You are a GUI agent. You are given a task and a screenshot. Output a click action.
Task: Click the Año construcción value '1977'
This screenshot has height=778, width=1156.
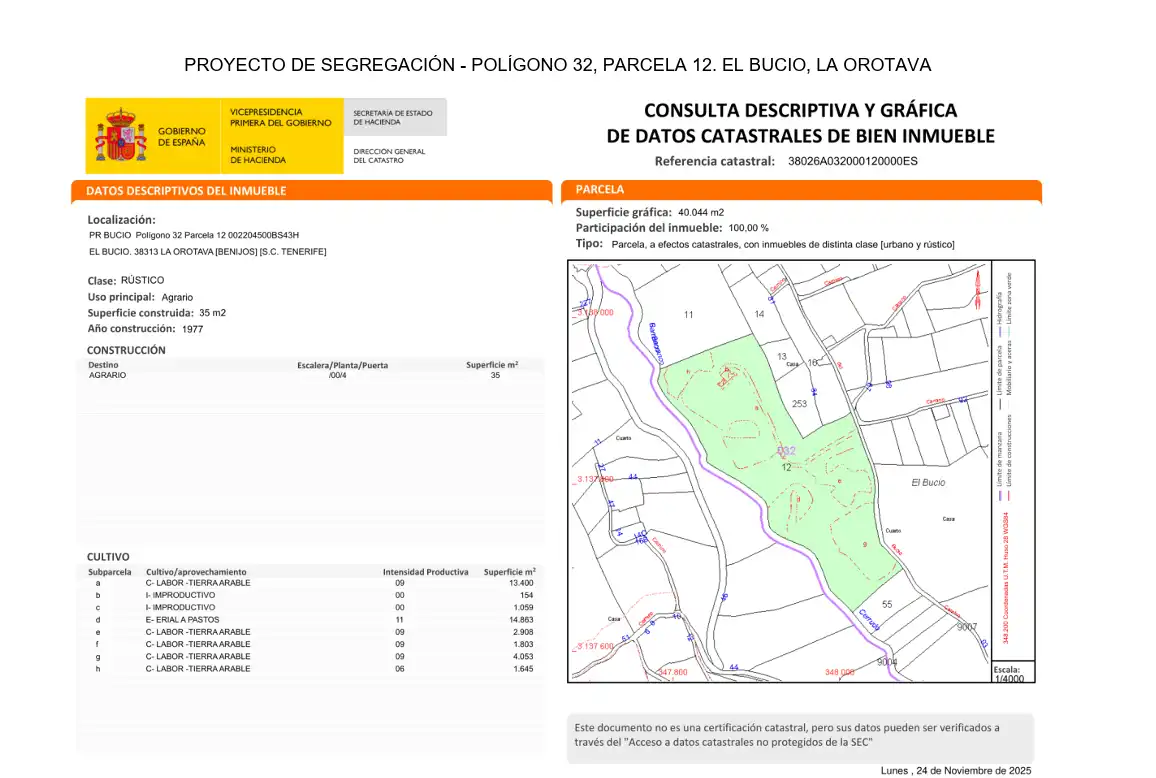pyautogui.click(x=192, y=329)
